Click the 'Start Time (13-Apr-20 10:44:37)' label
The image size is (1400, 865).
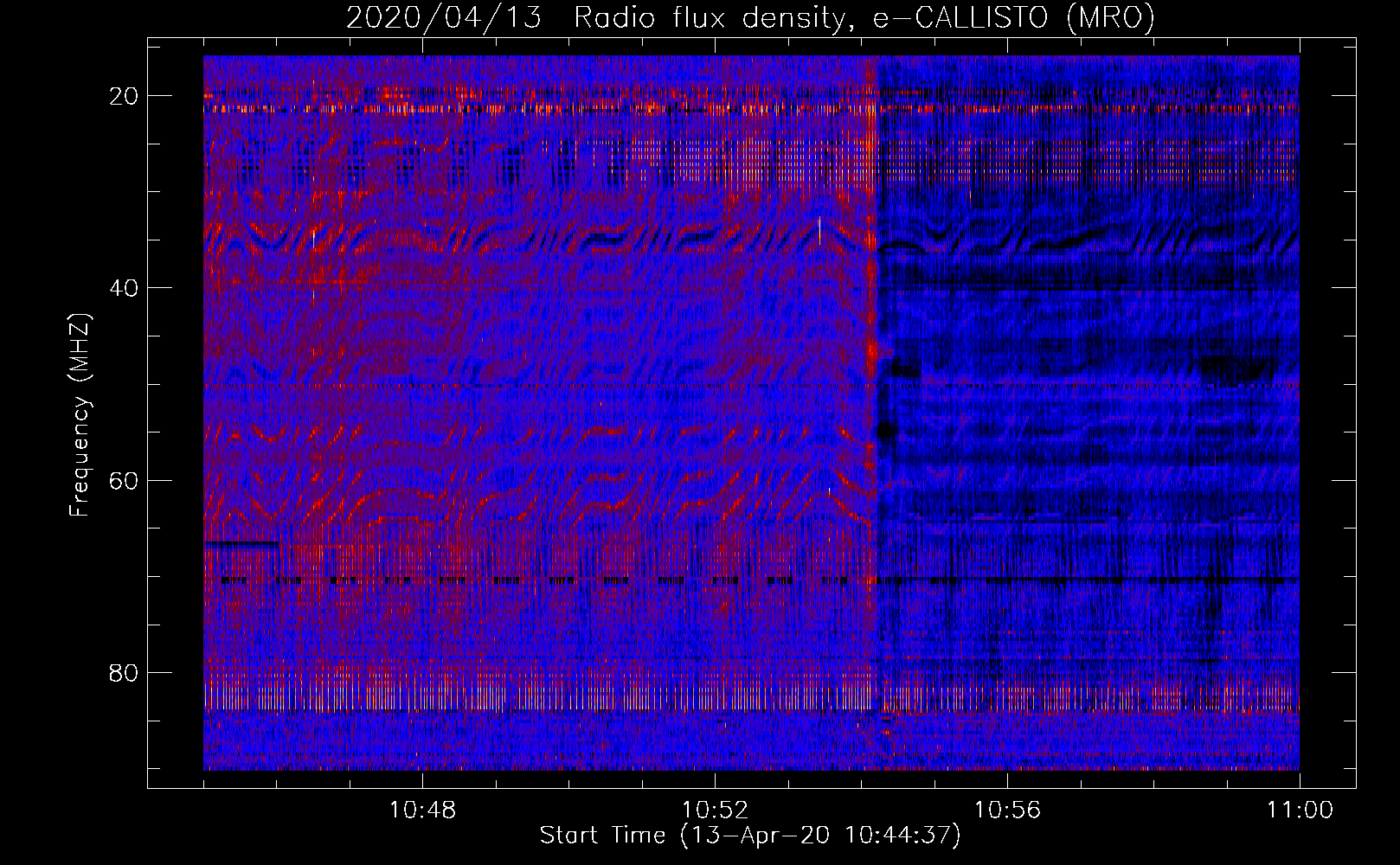(750, 836)
